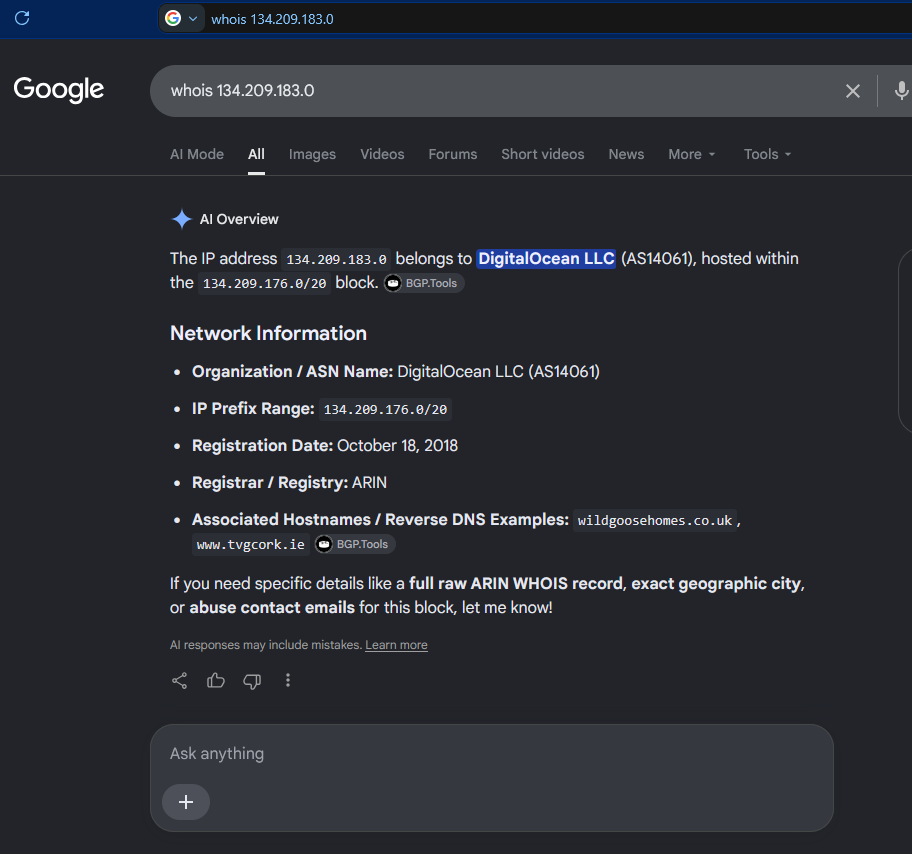Give the AI Overview a thumbs up
The image size is (912, 854).
pyautogui.click(x=216, y=681)
